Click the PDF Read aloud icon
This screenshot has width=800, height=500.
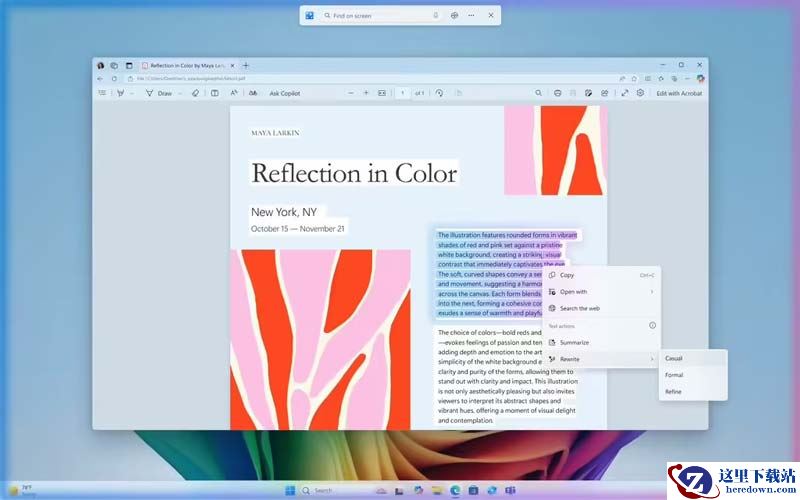pyautogui.click(x=234, y=93)
